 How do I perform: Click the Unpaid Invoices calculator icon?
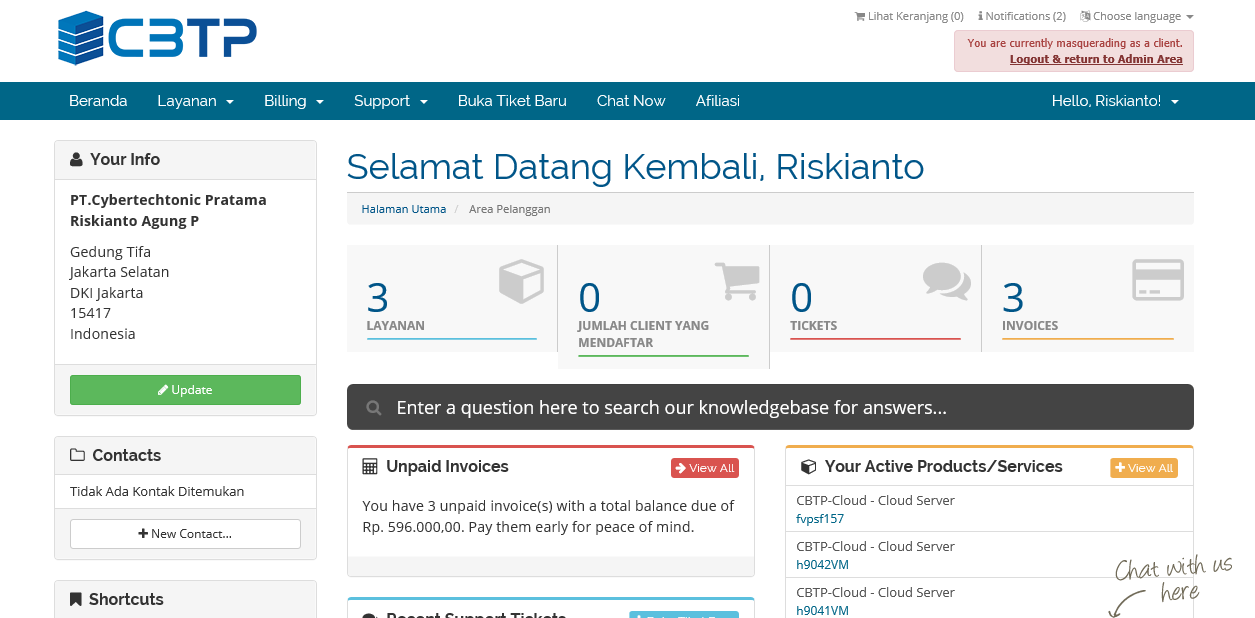tap(372, 466)
